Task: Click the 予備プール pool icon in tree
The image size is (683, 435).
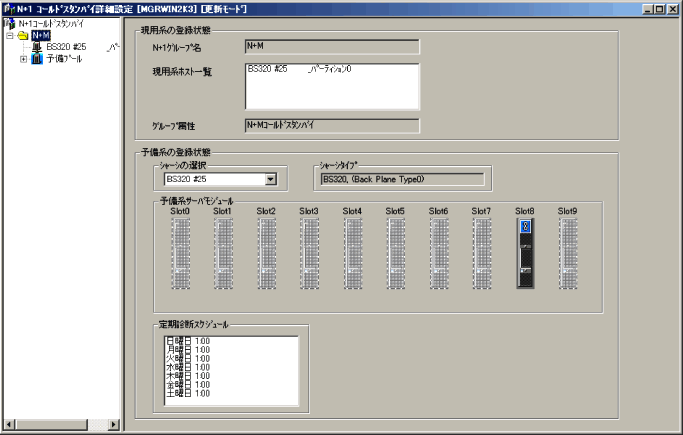Action: [37, 59]
